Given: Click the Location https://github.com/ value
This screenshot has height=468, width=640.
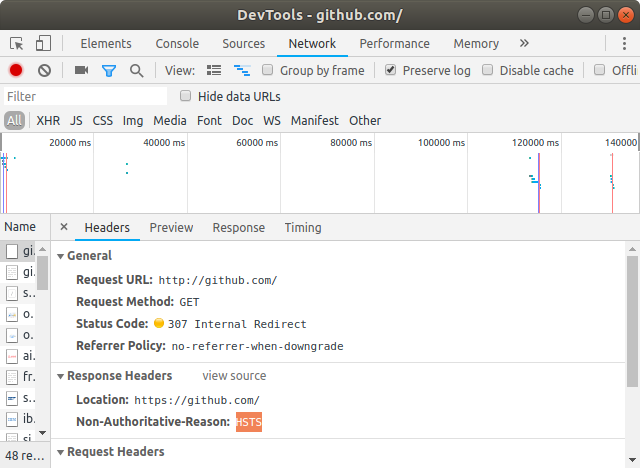Looking at the screenshot, I should (x=197, y=400).
